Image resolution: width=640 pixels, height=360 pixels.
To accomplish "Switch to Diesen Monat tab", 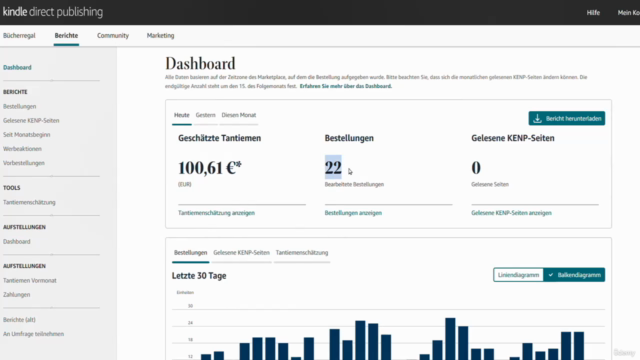I will 239,115.
